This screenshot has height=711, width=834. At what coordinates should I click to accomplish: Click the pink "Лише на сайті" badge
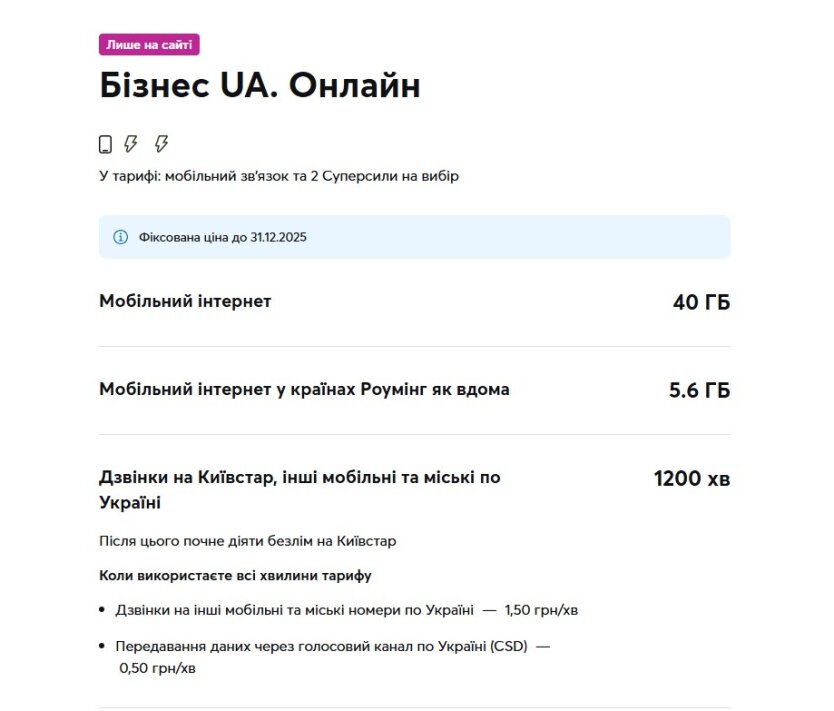click(x=149, y=45)
